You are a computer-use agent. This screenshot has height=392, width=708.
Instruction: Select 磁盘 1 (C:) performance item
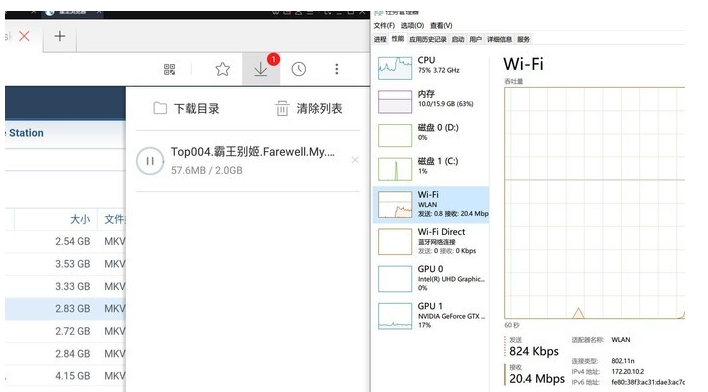[431, 168]
